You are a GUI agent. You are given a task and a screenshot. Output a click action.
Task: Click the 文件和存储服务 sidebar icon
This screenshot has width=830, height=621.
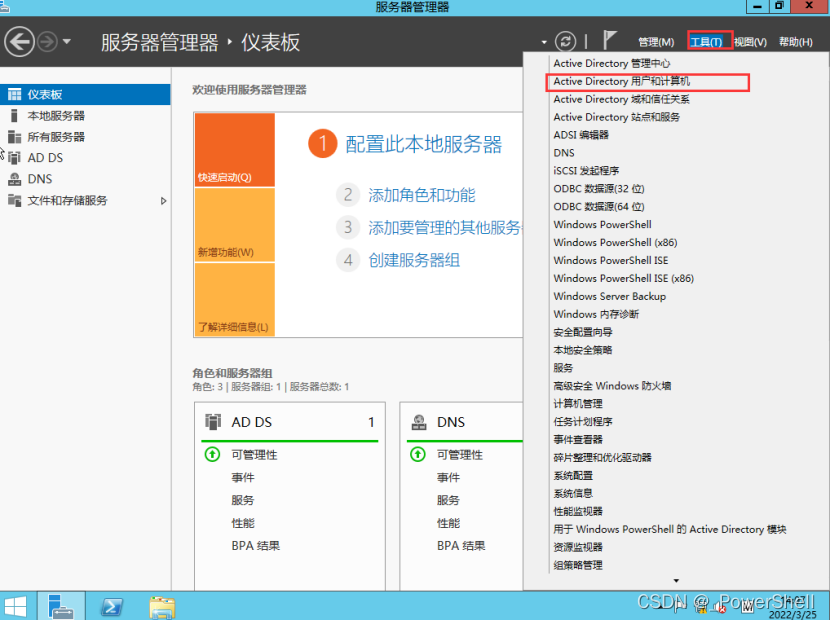pyautogui.click(x=14, y=200)
